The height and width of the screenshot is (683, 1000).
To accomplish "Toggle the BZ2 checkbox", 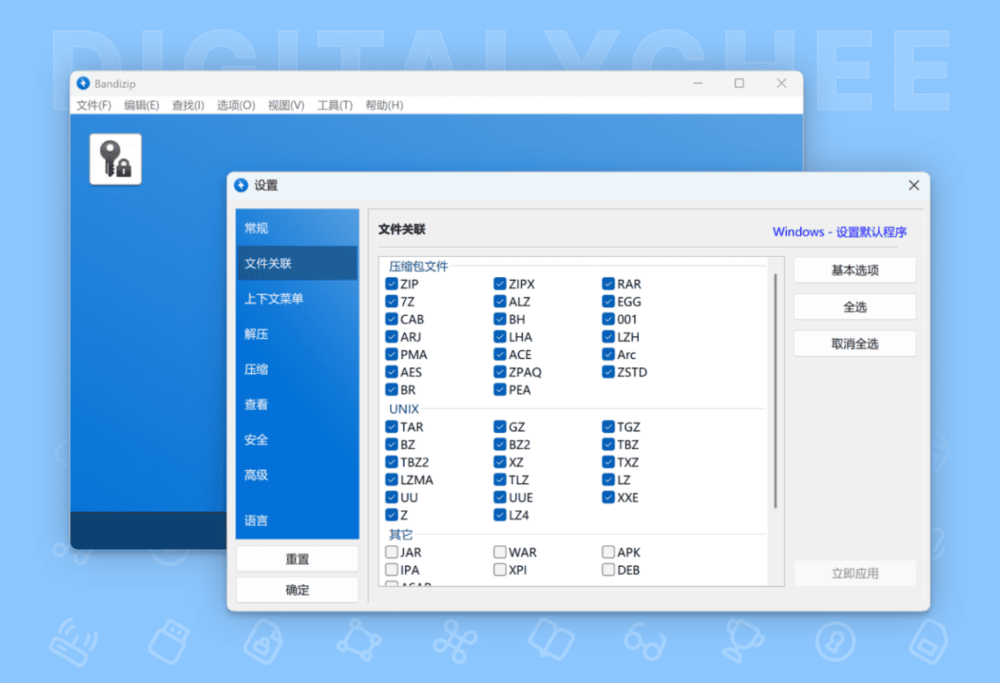I will (x=500, y=444).
